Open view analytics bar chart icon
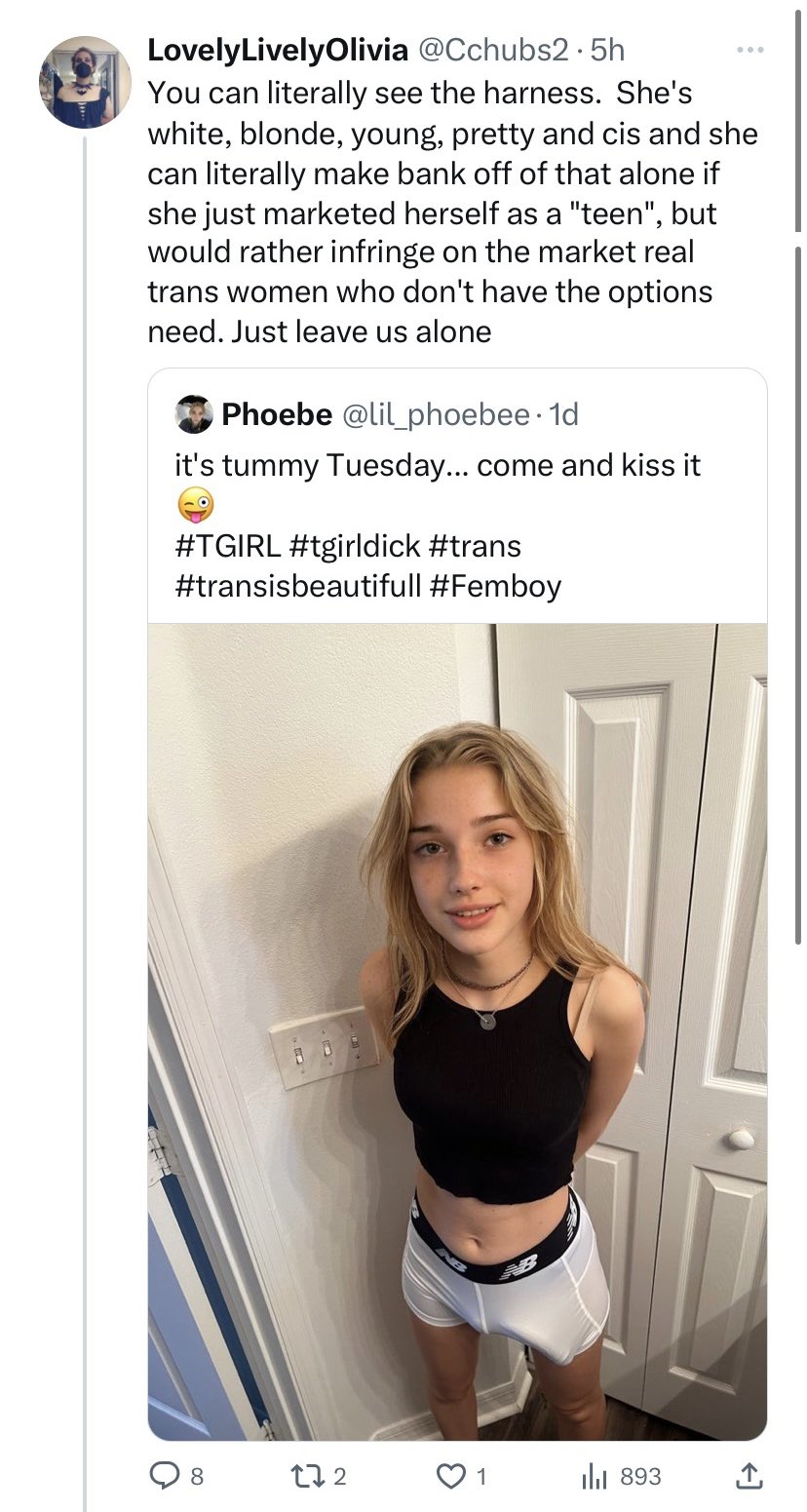This screenshot has width=807, height=1512. (595, 1476)
